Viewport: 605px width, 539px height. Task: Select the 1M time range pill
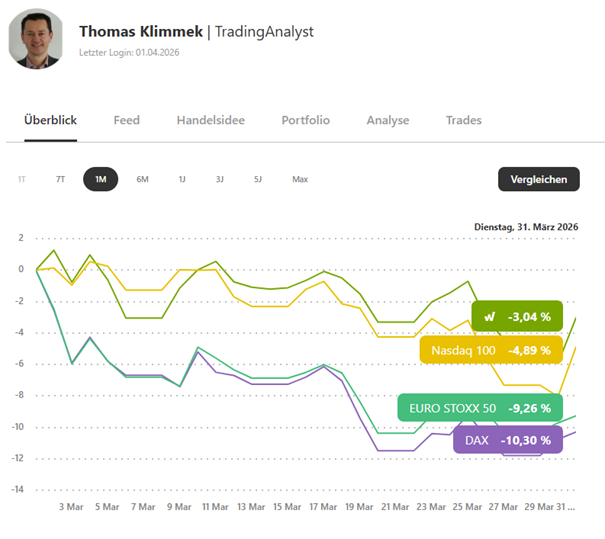[100, 179]
